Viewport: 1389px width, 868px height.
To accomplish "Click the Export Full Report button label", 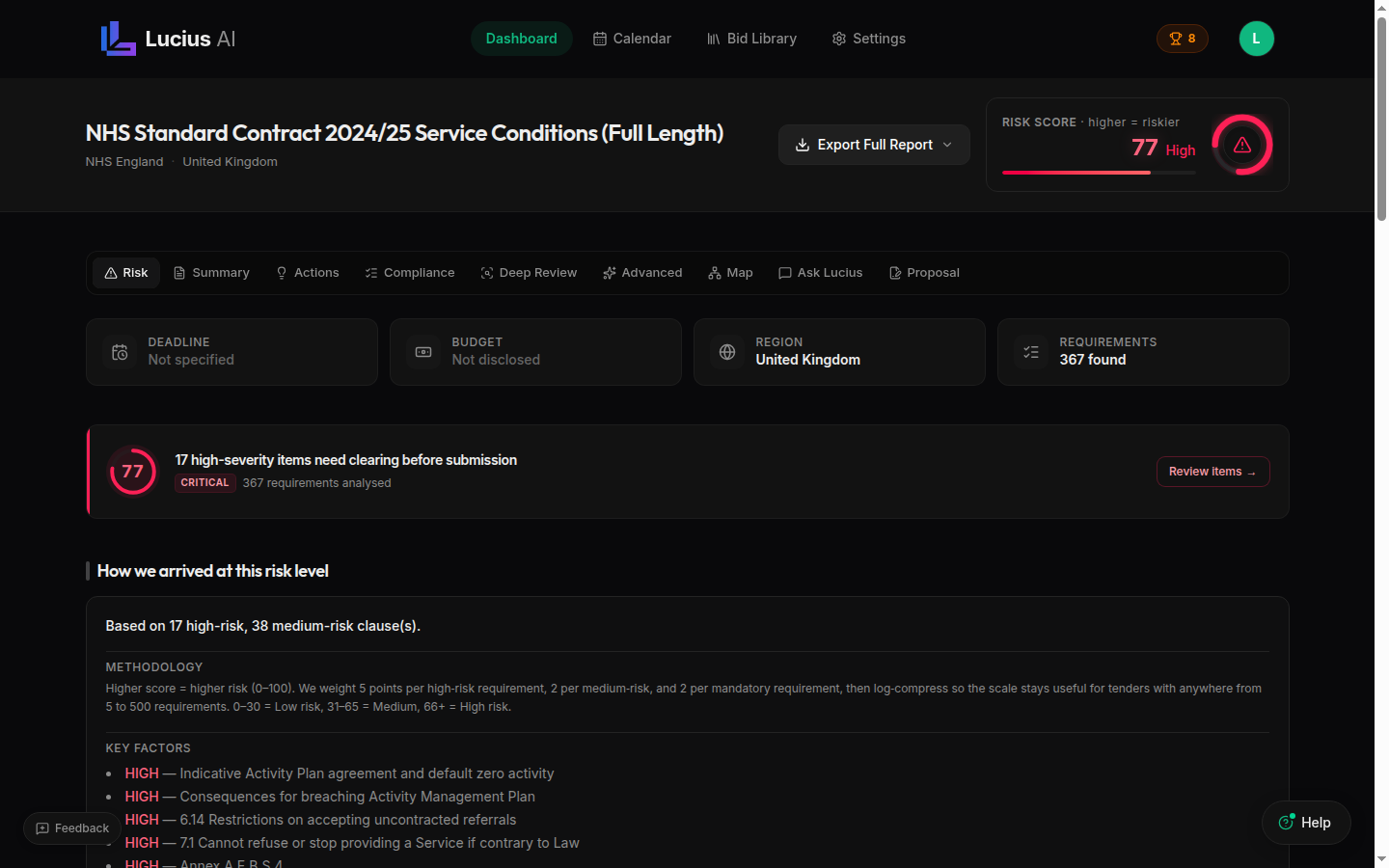I will point(875,145).
